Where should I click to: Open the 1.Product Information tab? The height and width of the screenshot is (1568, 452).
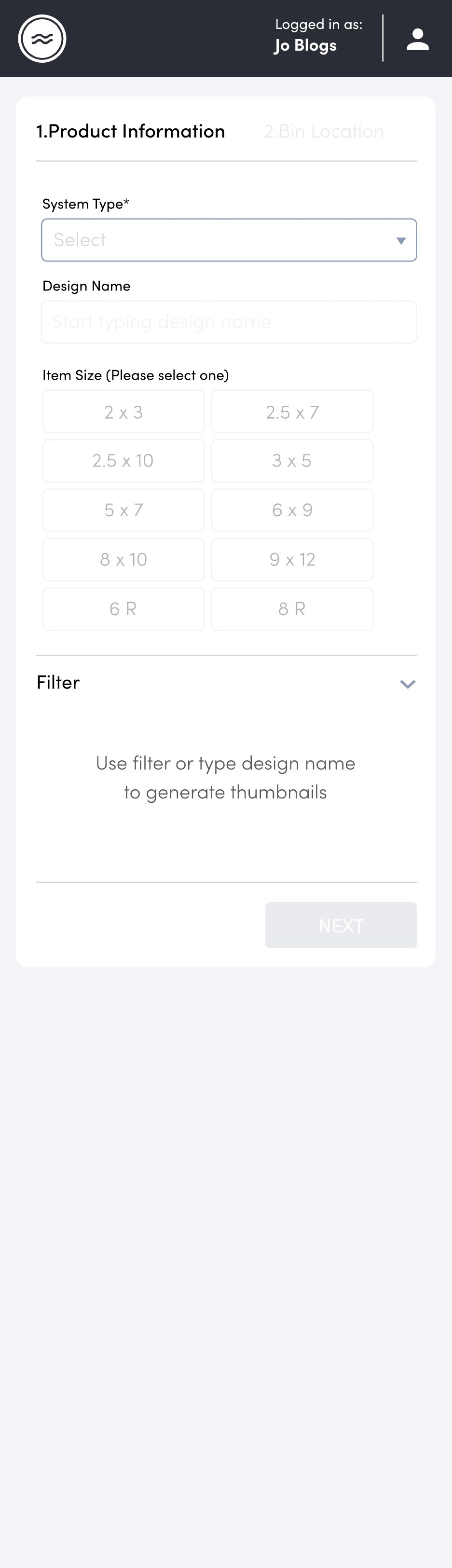(130, 132)
